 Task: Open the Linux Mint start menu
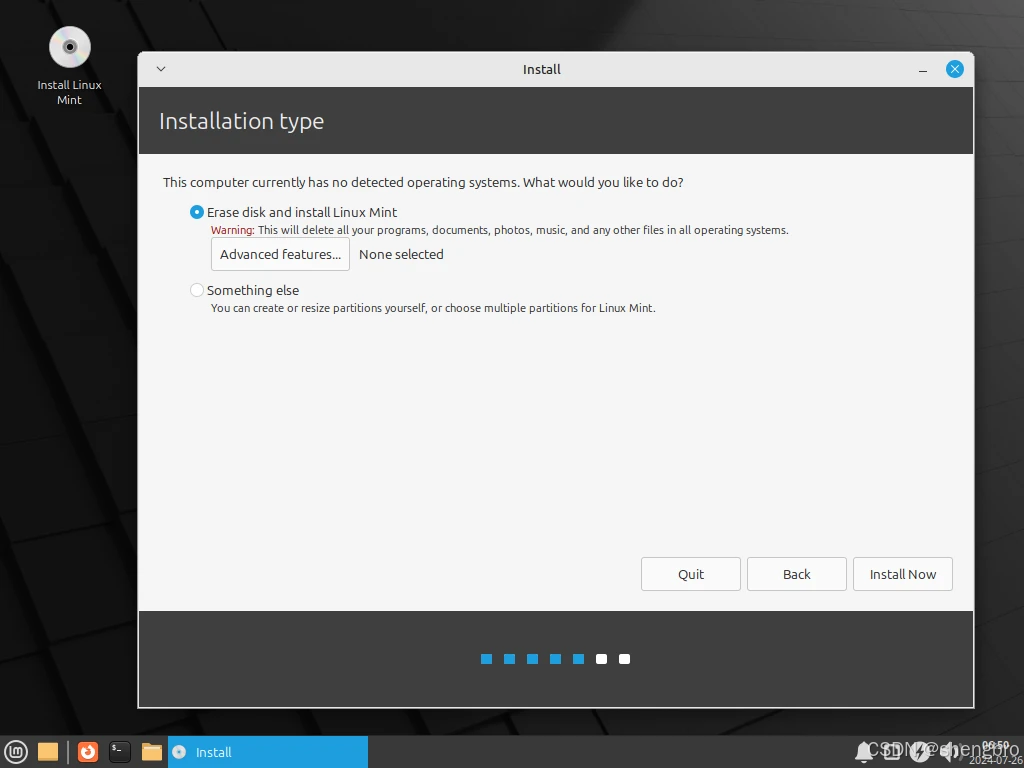tap(16, 752)
